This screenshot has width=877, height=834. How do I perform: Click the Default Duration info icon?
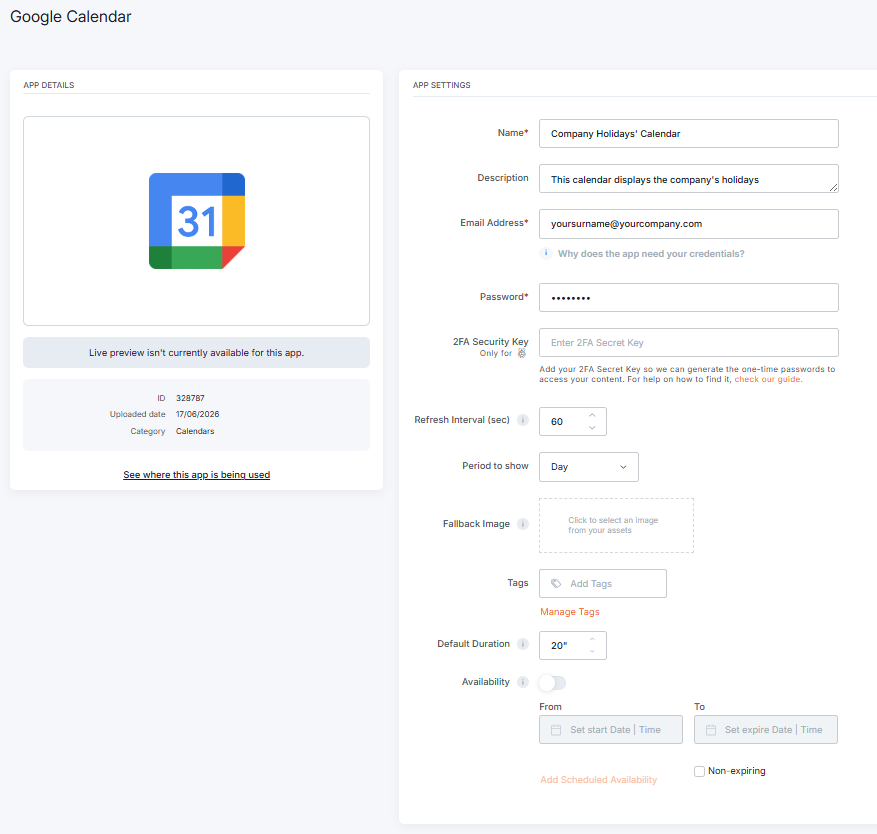coord(523,644)
